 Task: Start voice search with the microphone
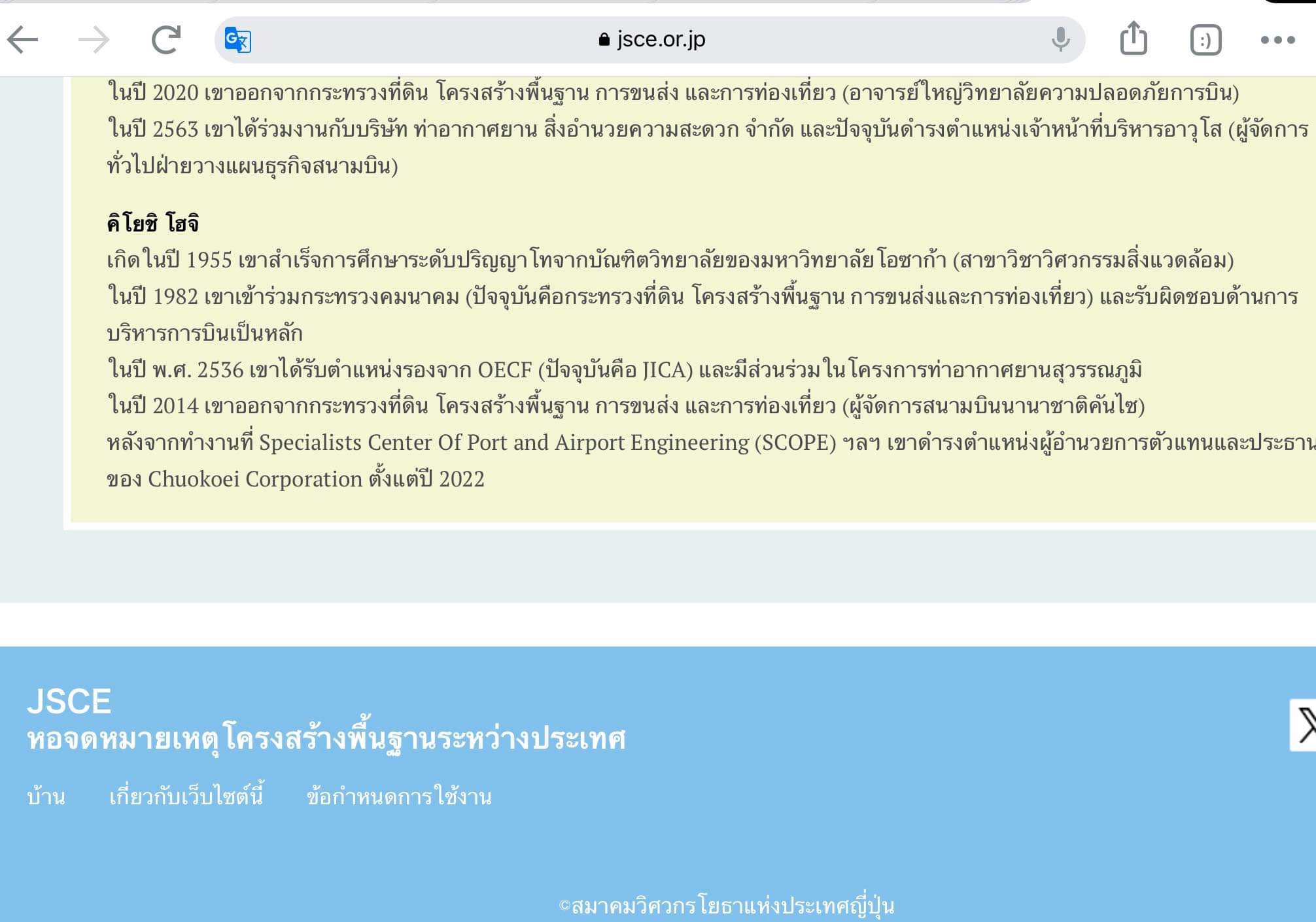pyautogui.click(x=1060, y=40)
